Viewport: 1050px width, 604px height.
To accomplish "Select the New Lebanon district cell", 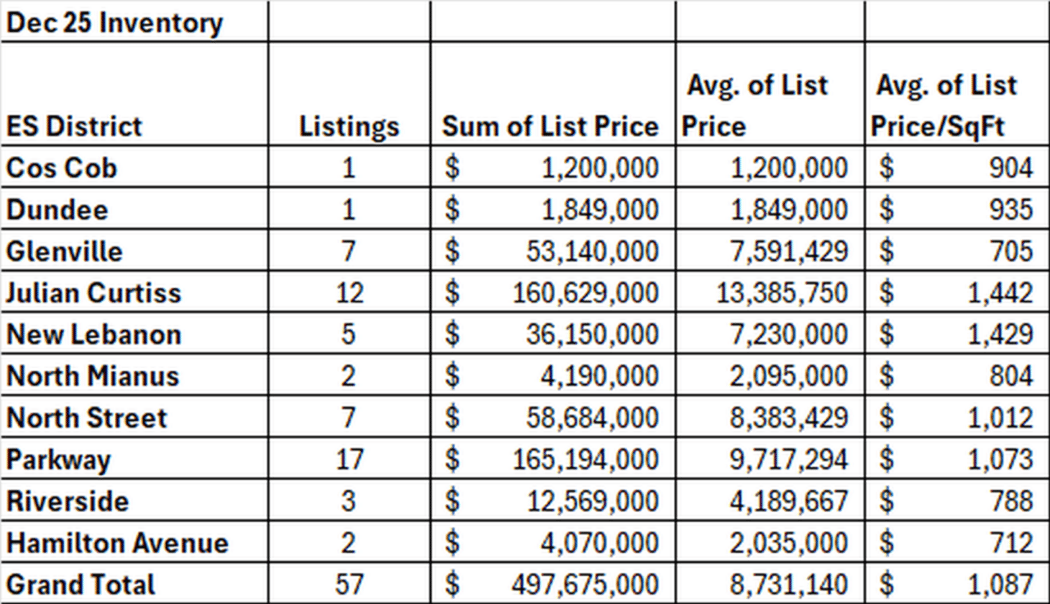I will point(94,334).
